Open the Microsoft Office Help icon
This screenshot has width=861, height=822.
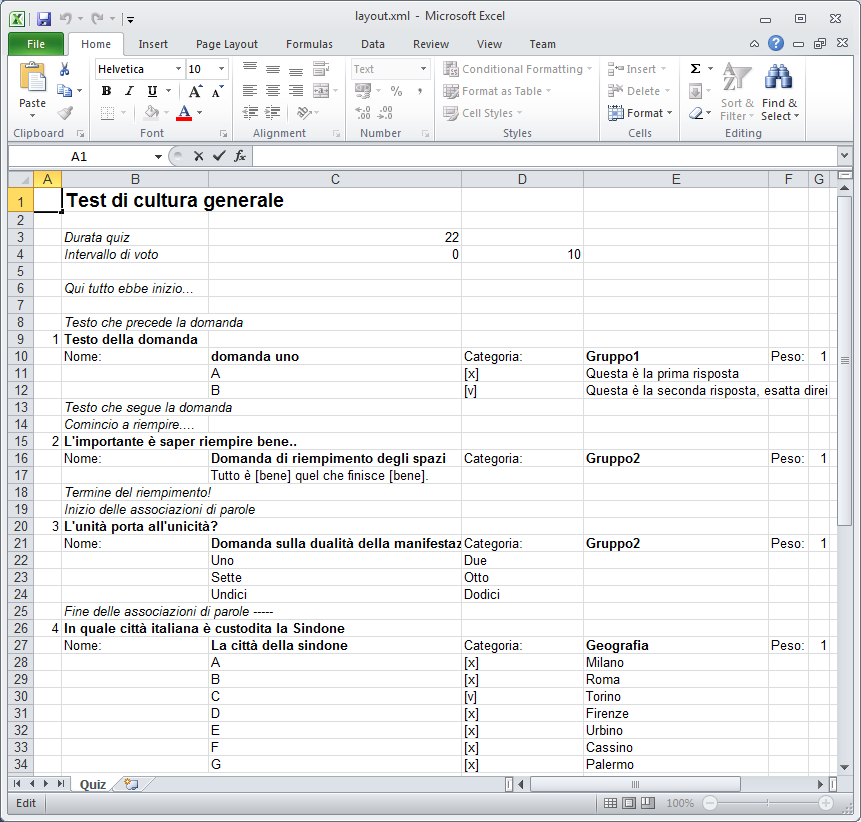pos(775,44)
